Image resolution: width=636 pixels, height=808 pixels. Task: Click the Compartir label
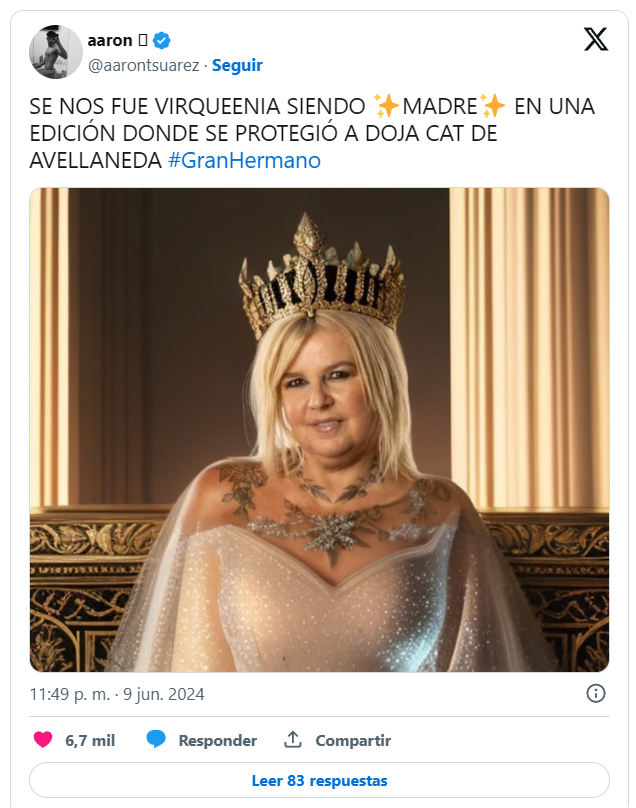pos(353,740)
